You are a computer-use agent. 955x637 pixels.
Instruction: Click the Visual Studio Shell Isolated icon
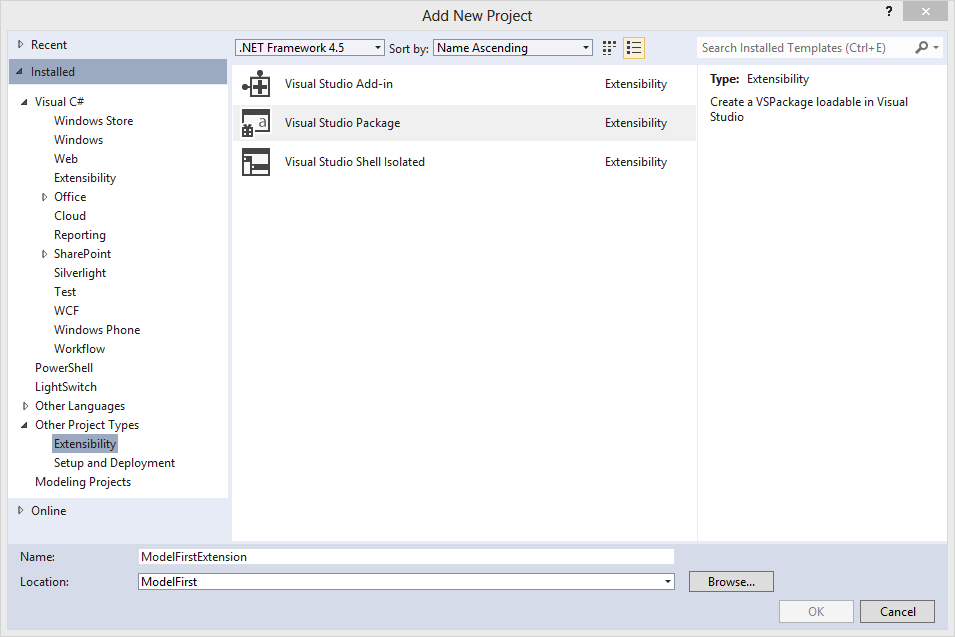coord(256,162)
